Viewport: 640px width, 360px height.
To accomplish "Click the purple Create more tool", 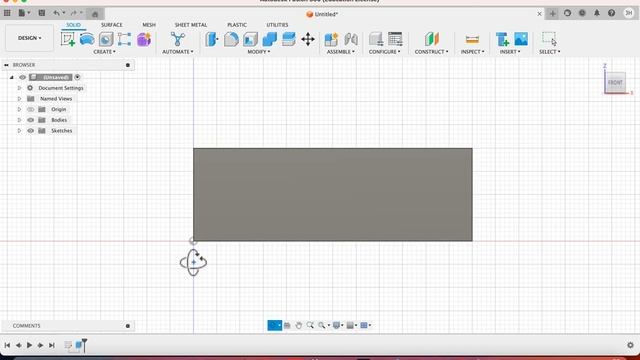I will coord(144,39).
